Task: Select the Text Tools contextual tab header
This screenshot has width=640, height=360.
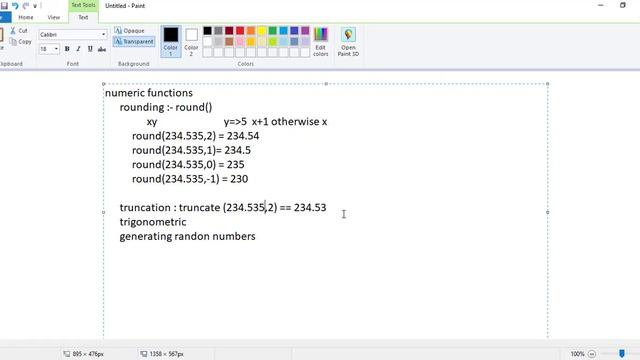Action: pyautogui.click(x=83, y=5)
